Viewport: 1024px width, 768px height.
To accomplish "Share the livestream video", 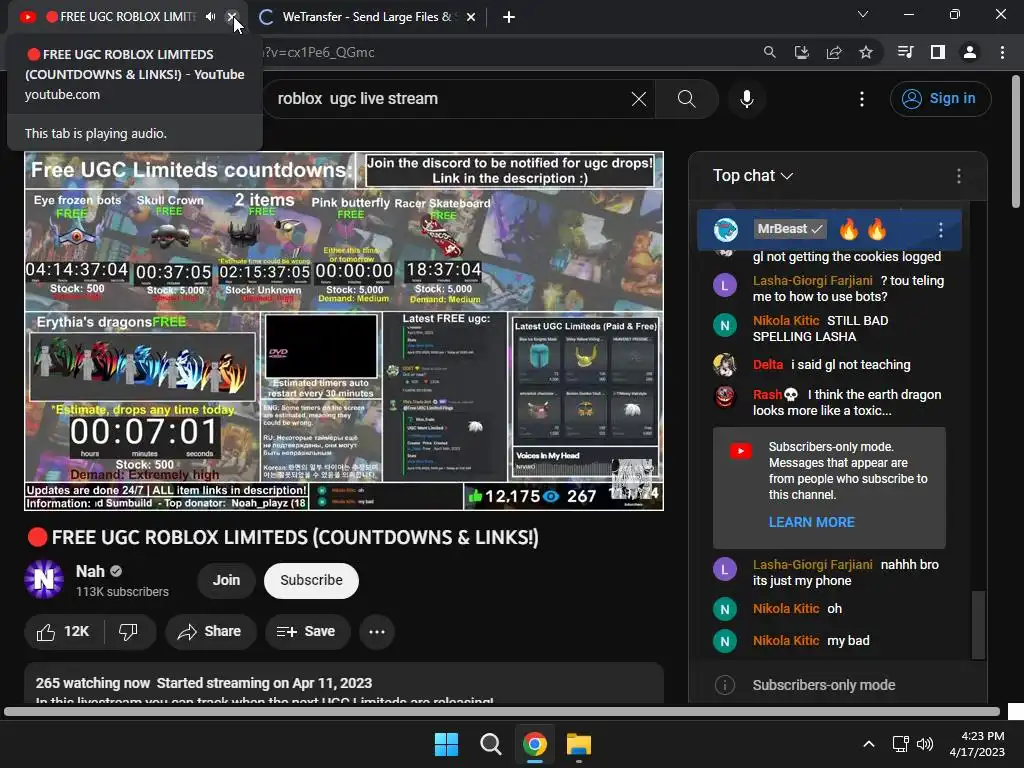I will (210, 632).
